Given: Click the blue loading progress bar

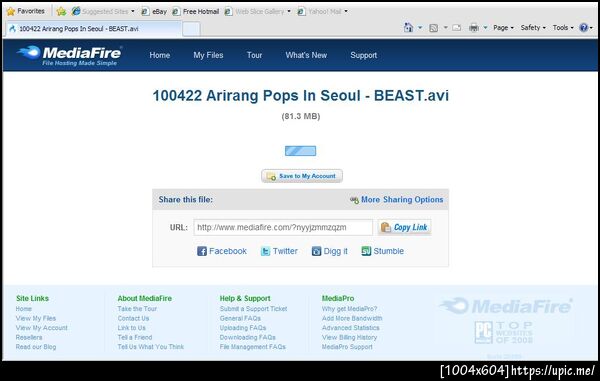Looking at the screenshot, I should tap(300, 151).
